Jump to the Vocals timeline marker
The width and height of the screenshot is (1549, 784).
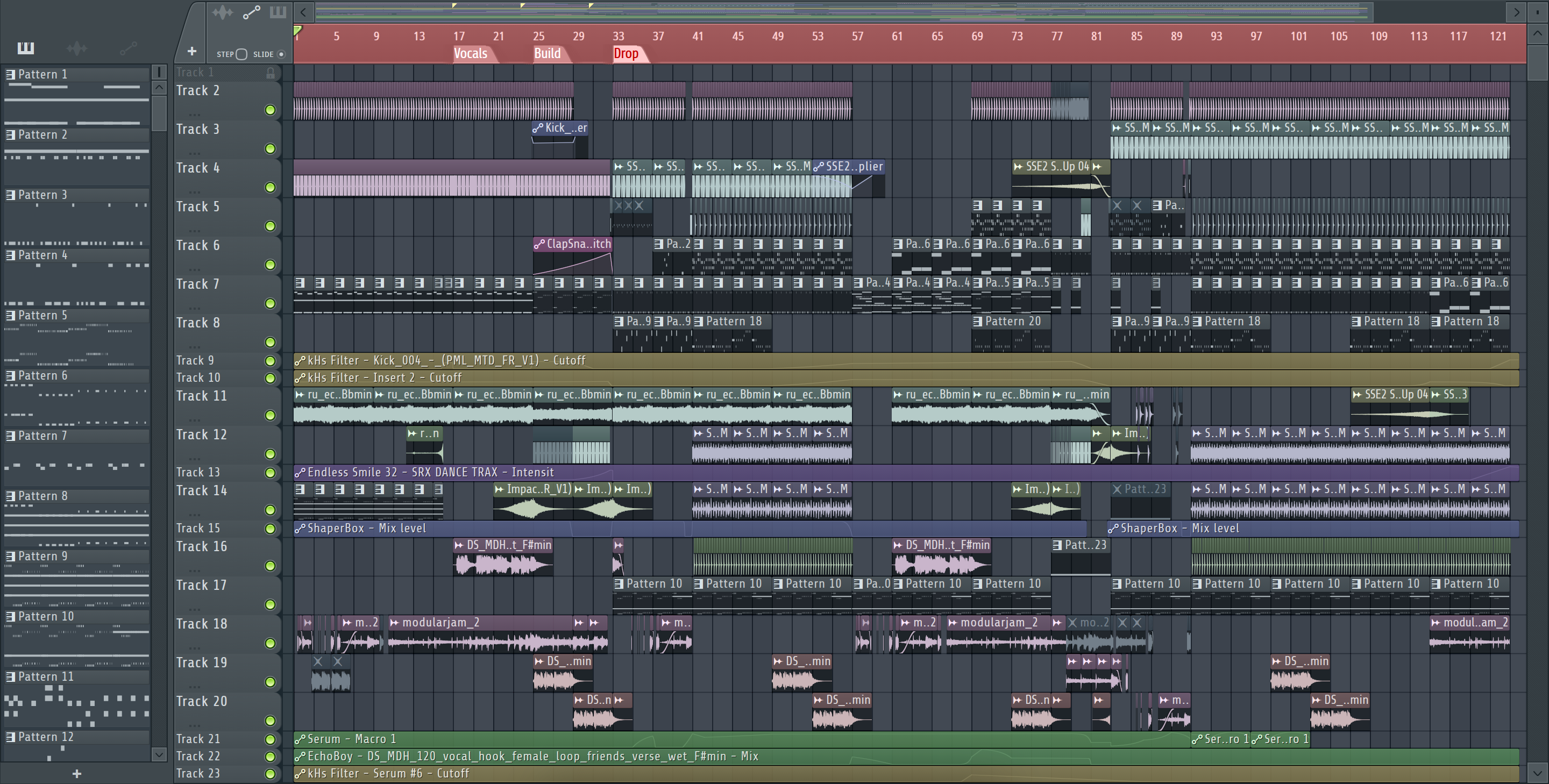point(472,54)
